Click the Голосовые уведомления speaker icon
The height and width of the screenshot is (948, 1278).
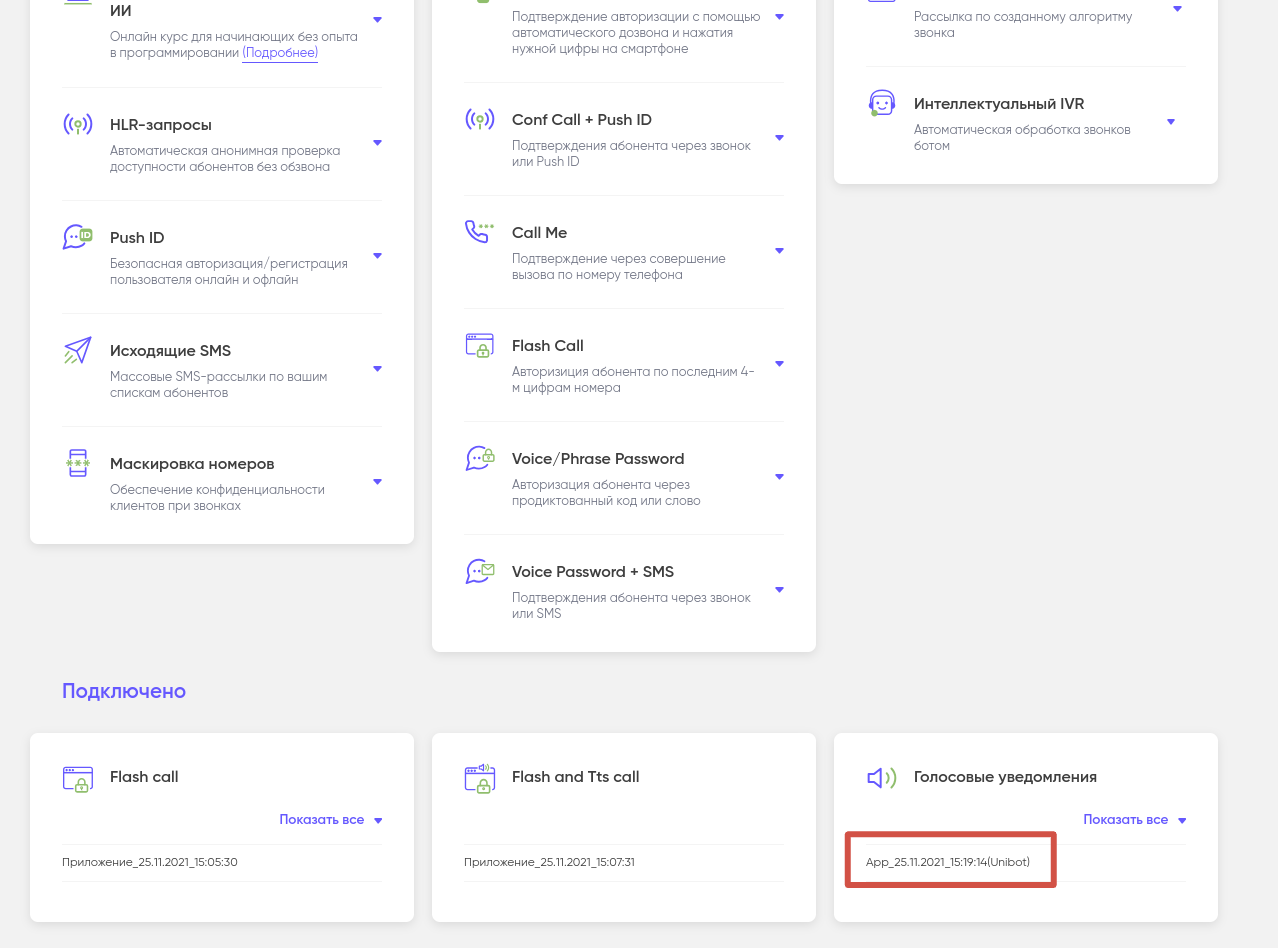tap(881, 778)
